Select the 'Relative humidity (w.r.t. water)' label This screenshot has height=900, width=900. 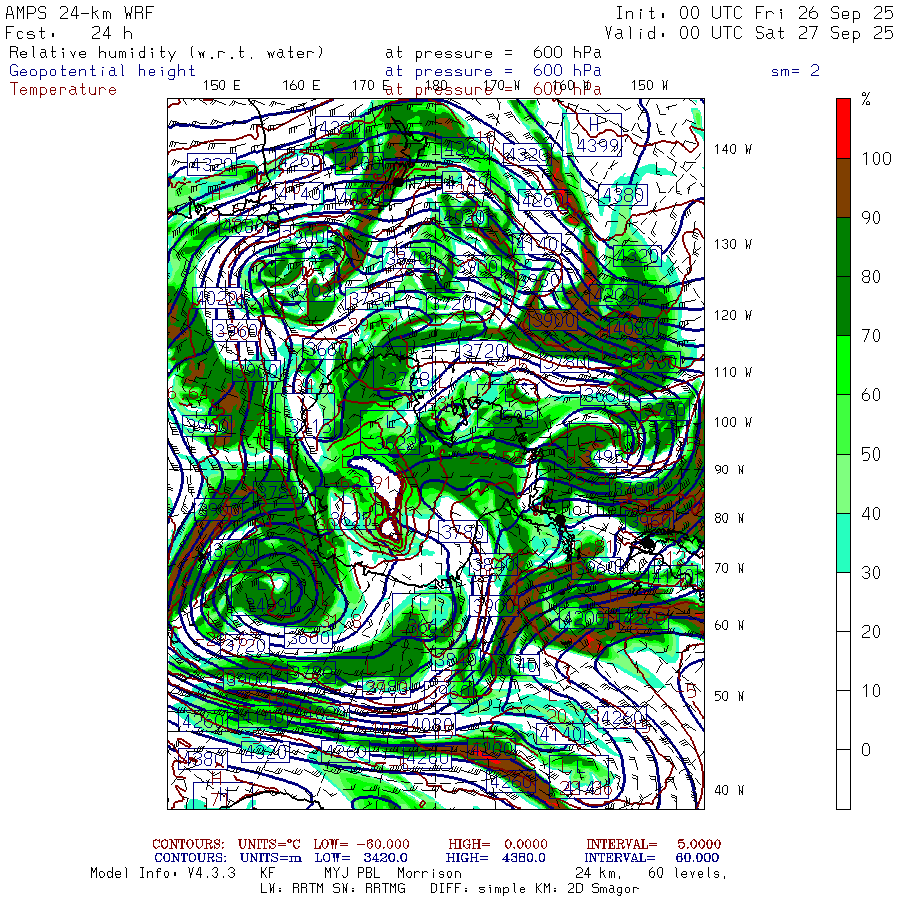point(166,53)
